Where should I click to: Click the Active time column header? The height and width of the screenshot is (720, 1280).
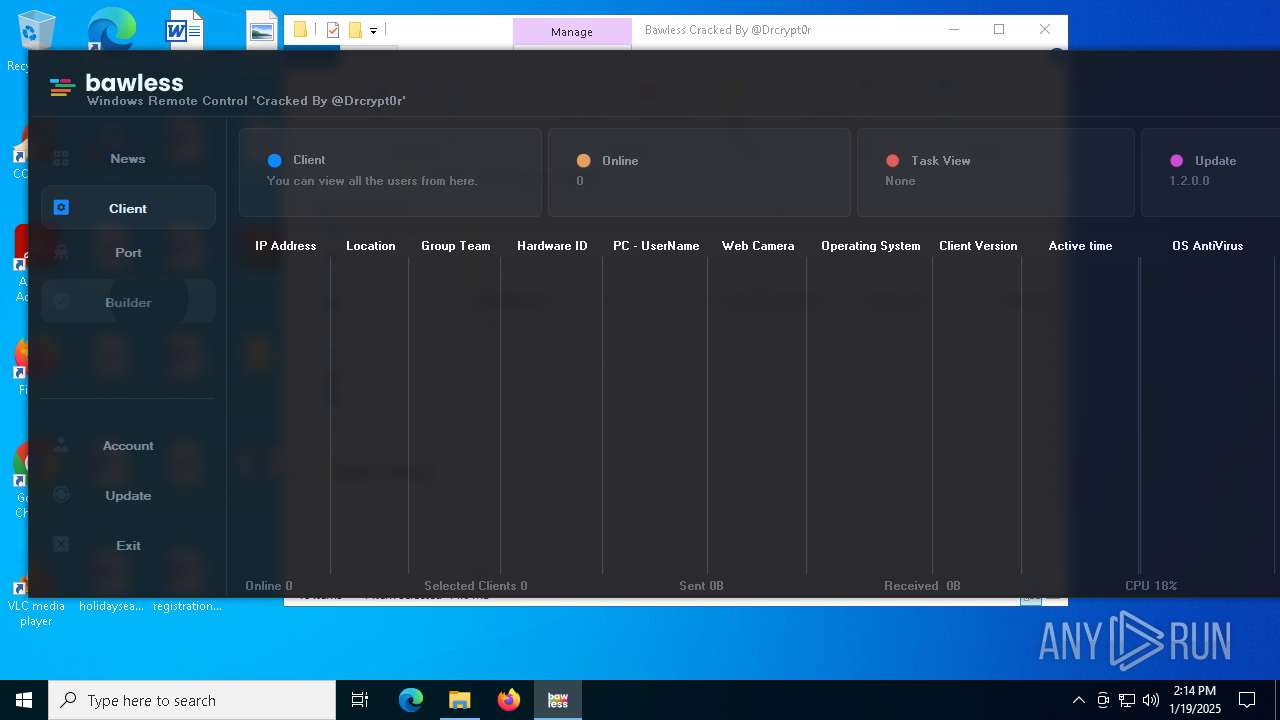pyautogui.click(x=1080, y=246)
